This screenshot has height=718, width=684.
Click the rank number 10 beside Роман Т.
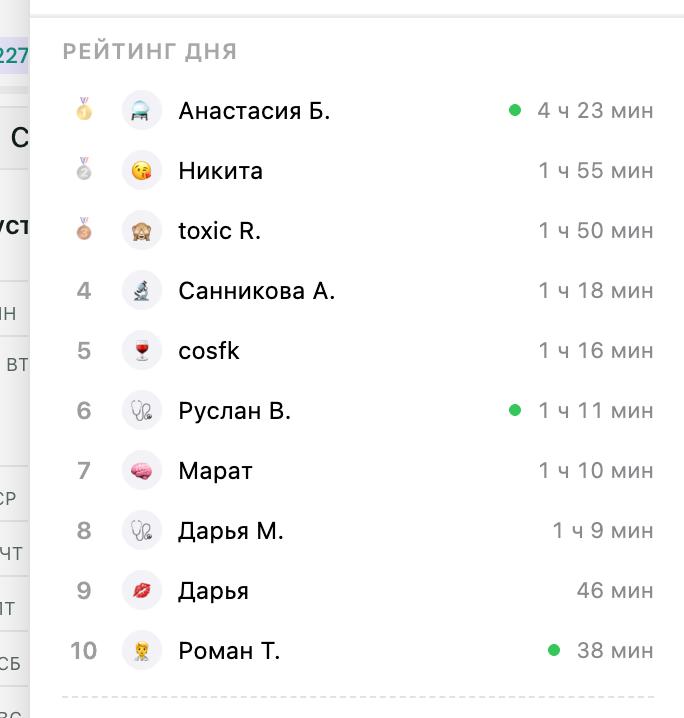(83, 650)
